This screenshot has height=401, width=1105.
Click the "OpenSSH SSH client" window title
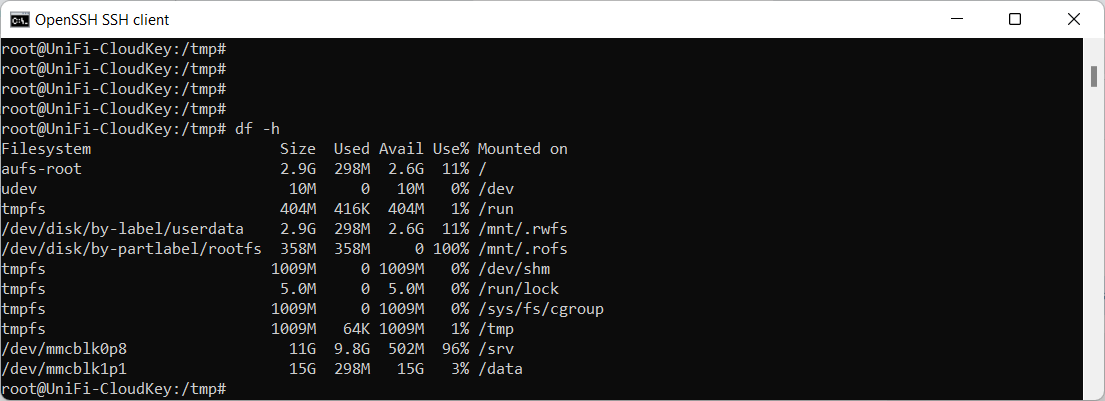pyautogui.click(x=102, y=19)
